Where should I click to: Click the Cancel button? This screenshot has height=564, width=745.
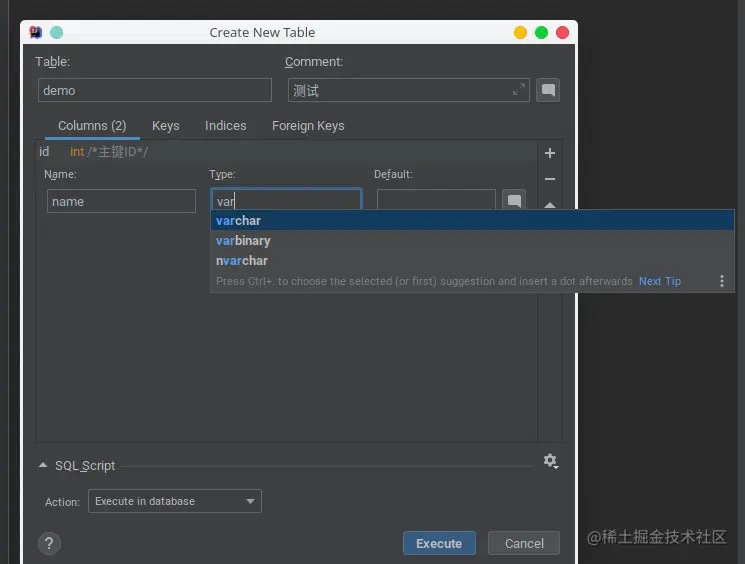pos(524,543)
